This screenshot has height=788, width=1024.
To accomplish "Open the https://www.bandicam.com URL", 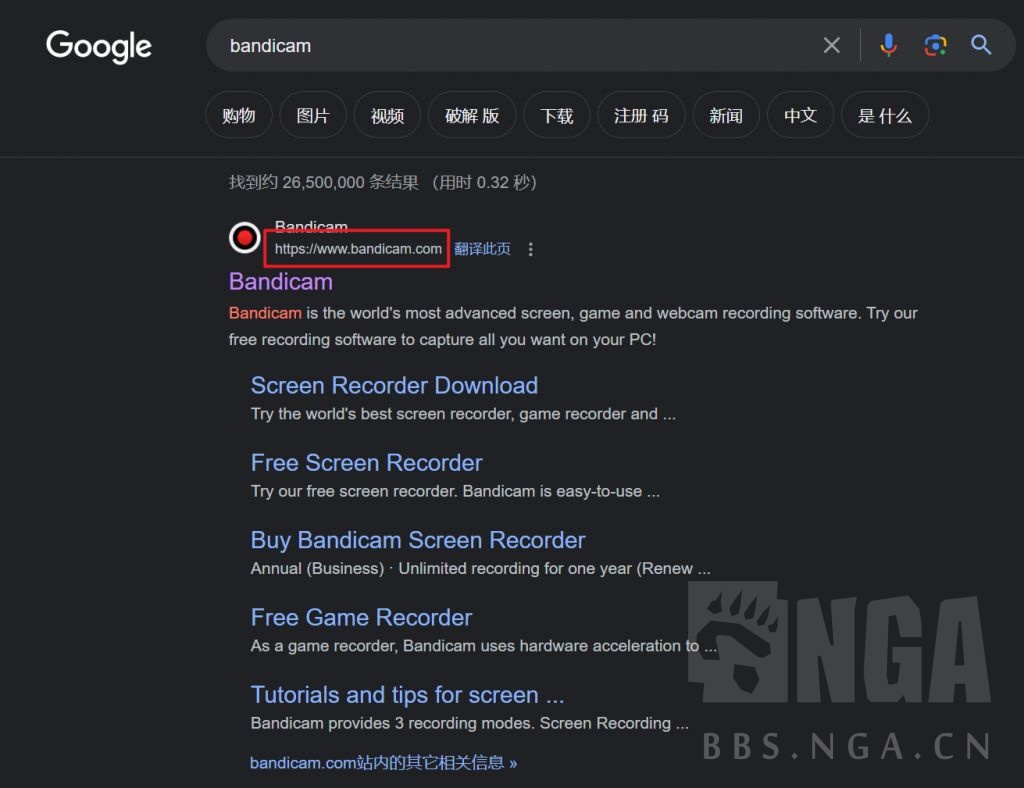I will point(358,249).
